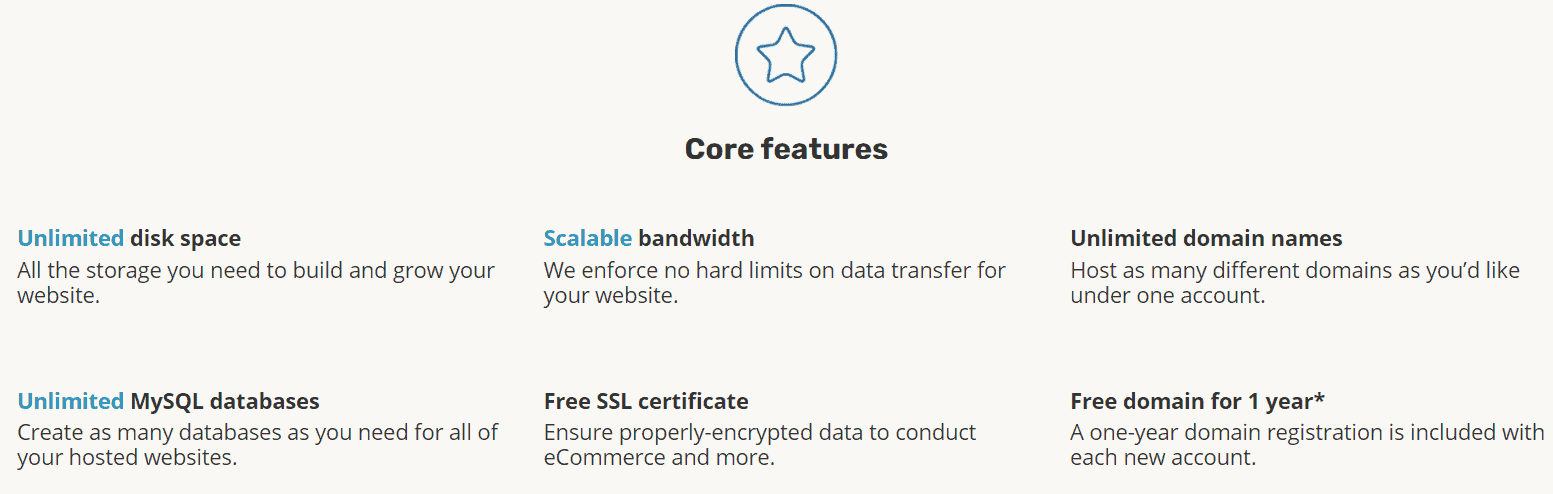The height and width of the screenshot is (494, 1553).
Task: Open the blue Unlimited link for disk space
Action: point(71,238)
